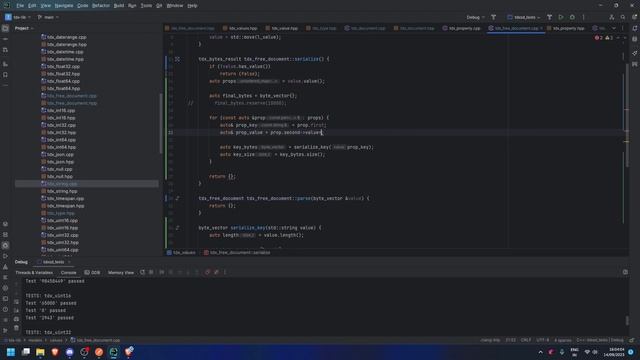Open the Project tool window icon
640x360 pixels.
coord(5,29)
